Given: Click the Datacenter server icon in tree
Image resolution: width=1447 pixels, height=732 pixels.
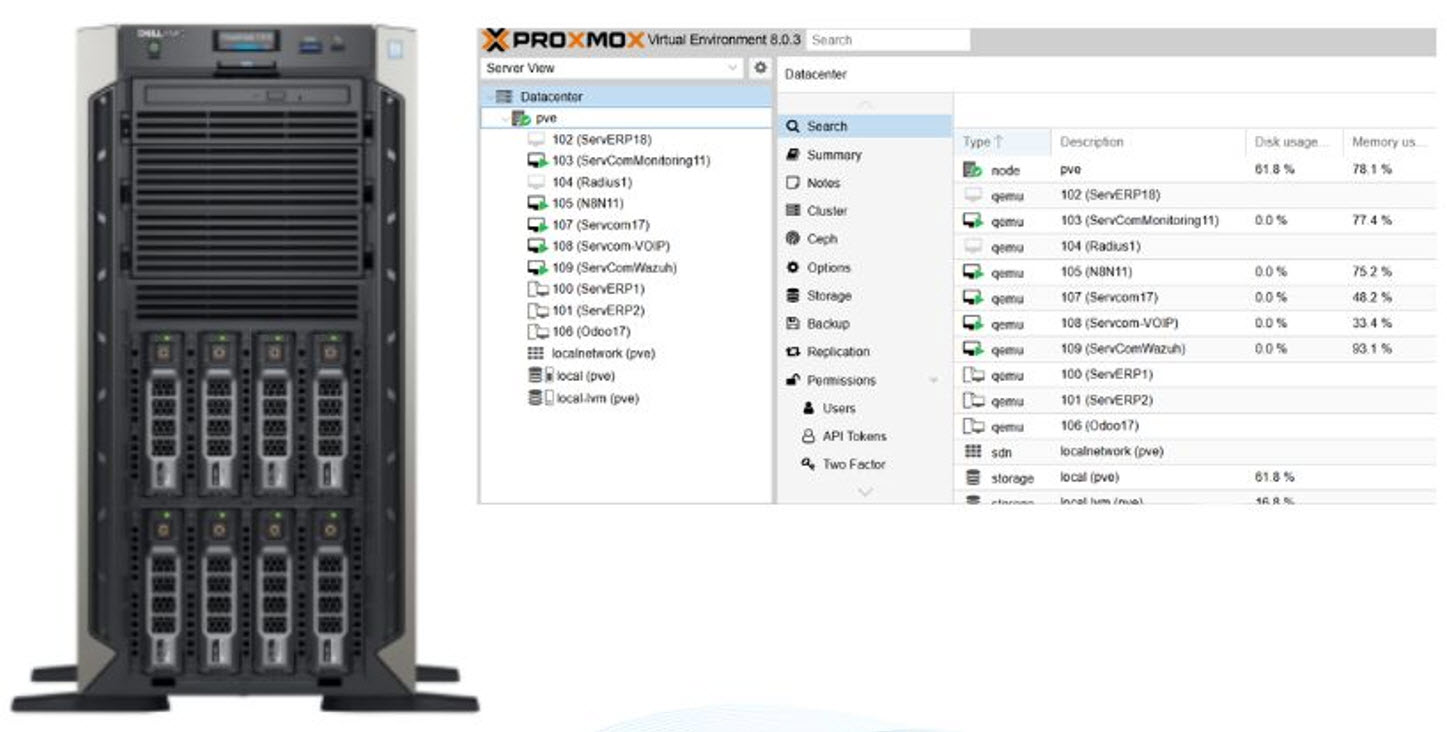Looking at the screenshot, I should tap(504, 97).
